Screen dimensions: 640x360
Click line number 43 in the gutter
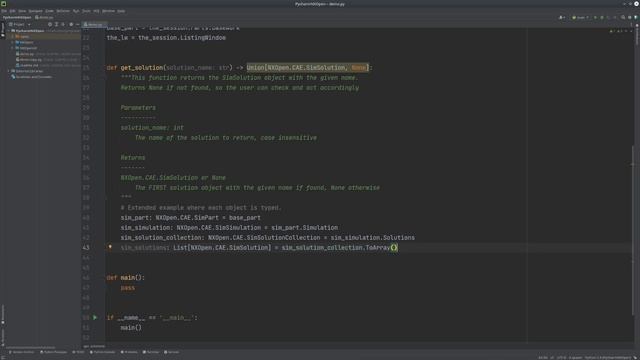(86, 248)
